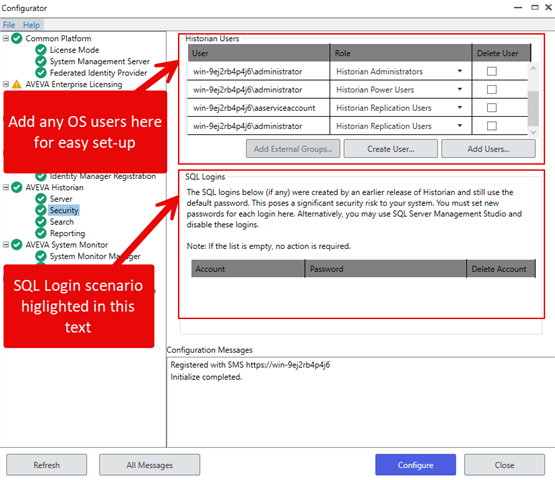The width and height of the screenshot is (555, 480).
Task: Click the Historian Users list scrollbar down arrow
Action: click(x=533, y=132)
